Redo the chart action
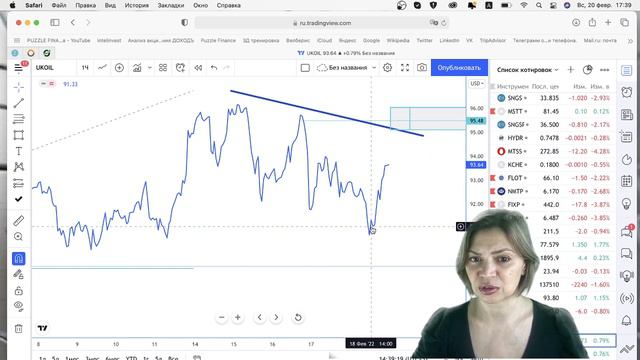Image resolution: width=640 pixels, height=360 pixels. [x=227, y=68]
